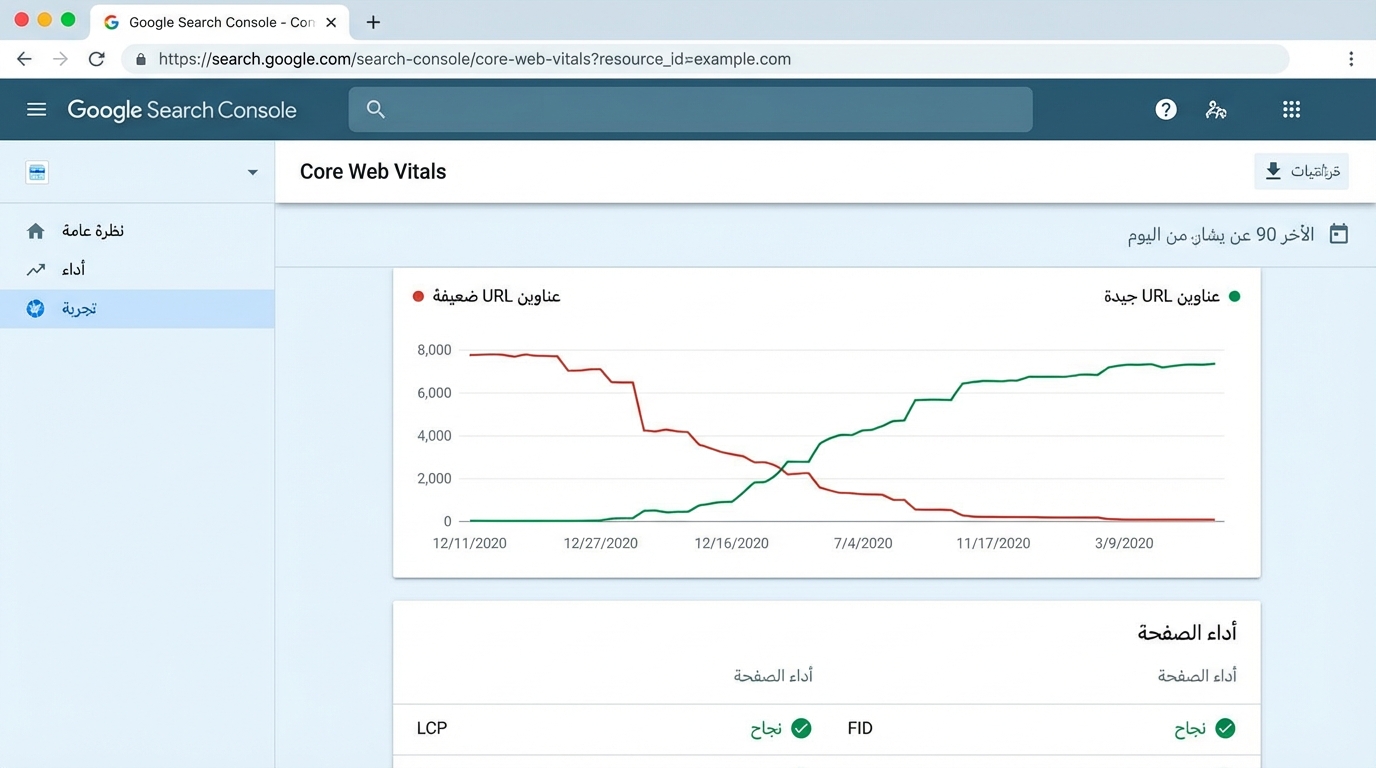Select the highlighted experience sidebar item

pyautogui.click(x=137, y=309)
